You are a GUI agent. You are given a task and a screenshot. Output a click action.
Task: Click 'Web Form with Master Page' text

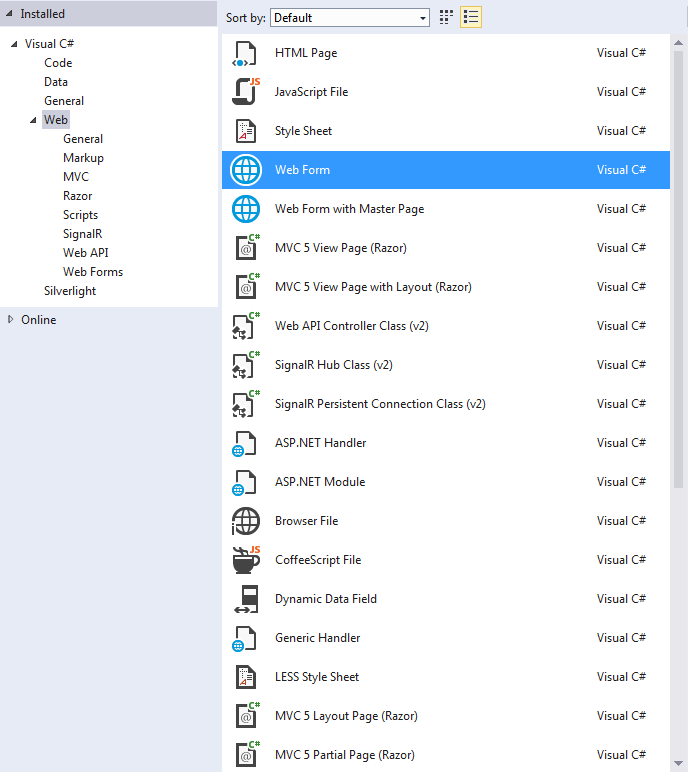[349, 209]
